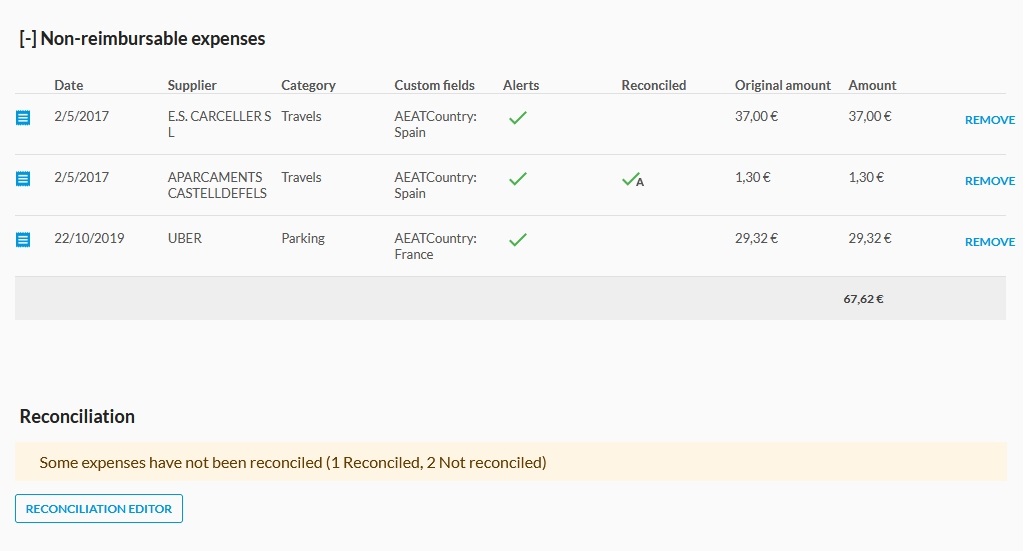Select the UBER supplier cell
The width and height of the screenshot is (1027, 551).
[185, 238]
